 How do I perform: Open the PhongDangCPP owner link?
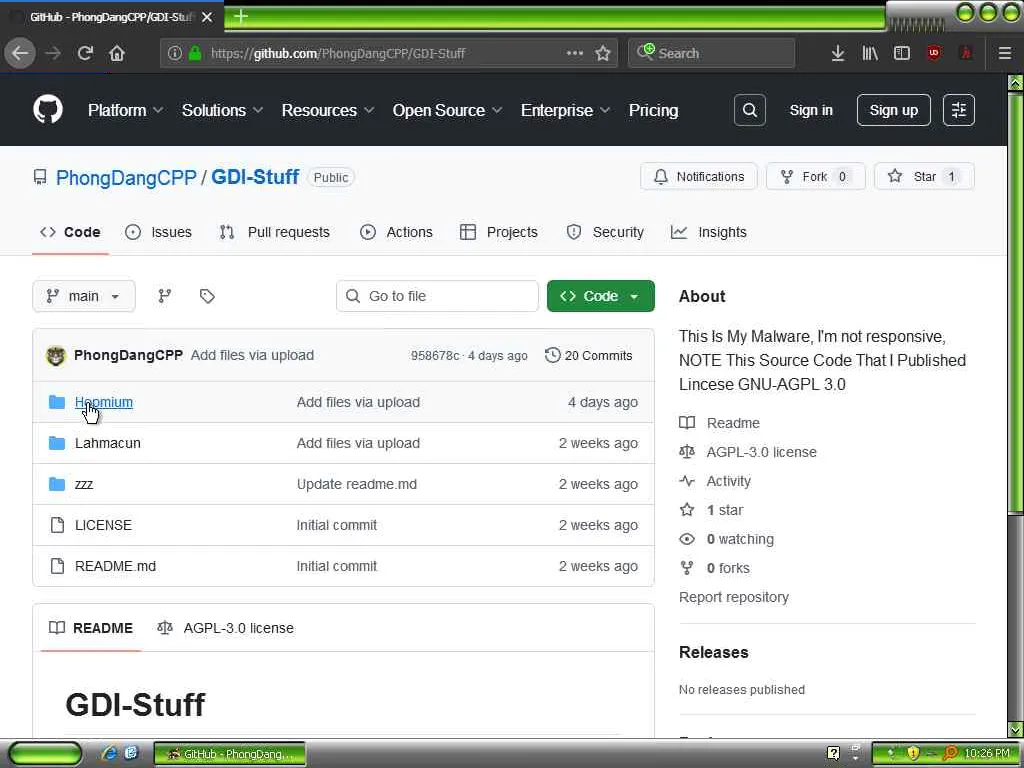(x=126, y=178)
